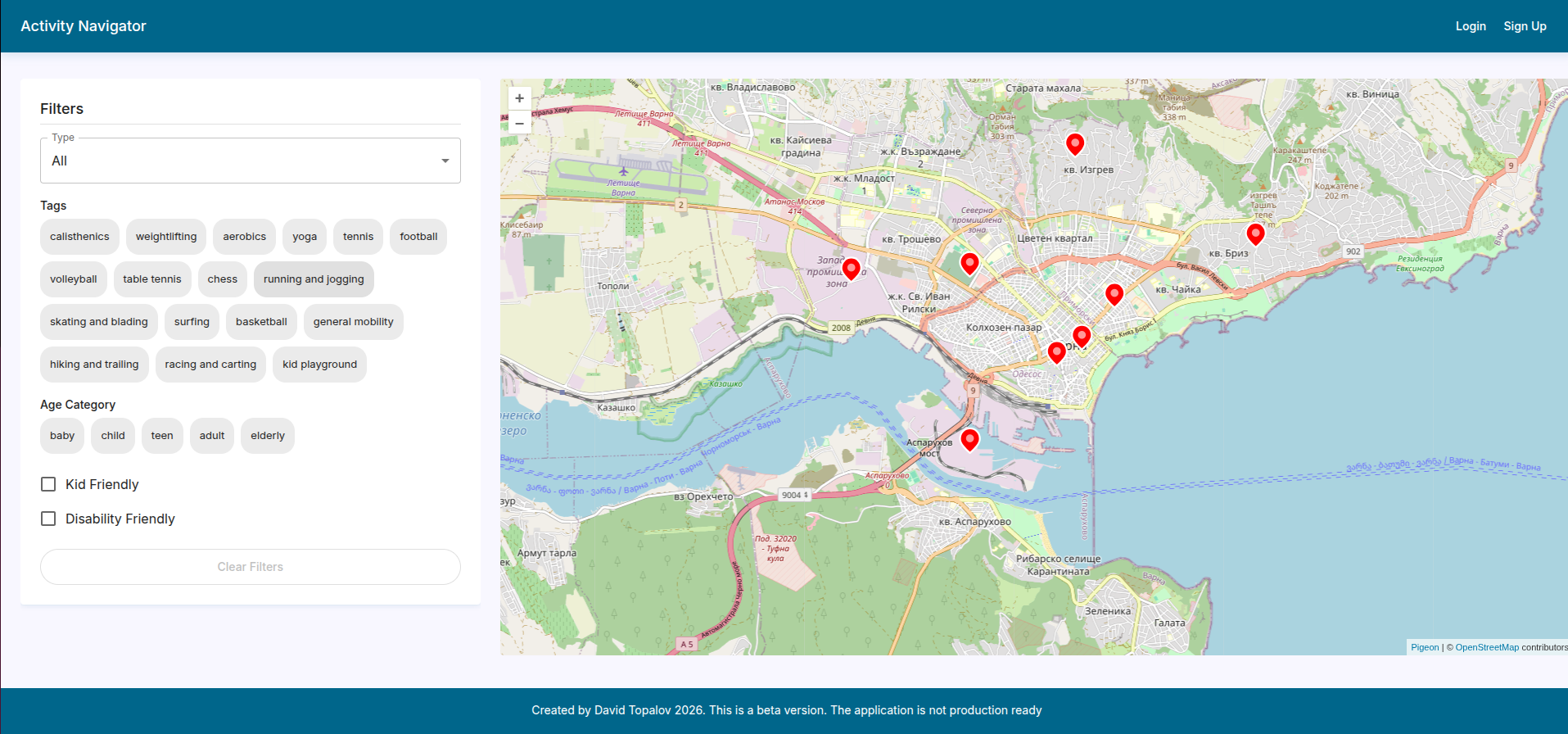Select the marker near кв. Чайка
Image resolution: width=1568 pixels, height=734 pixels.
1114,294
